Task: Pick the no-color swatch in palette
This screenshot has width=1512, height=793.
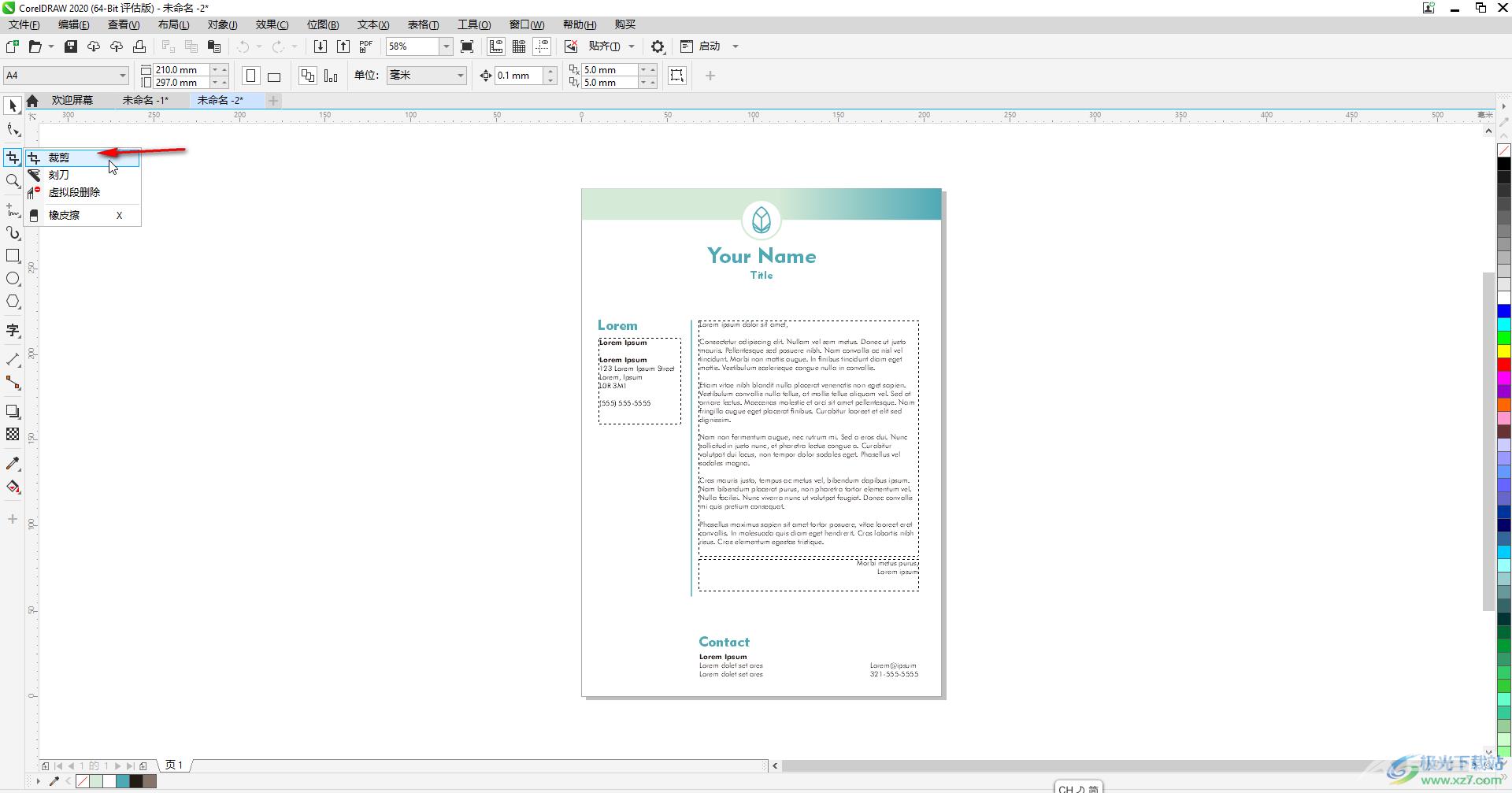Action: 1504,150
